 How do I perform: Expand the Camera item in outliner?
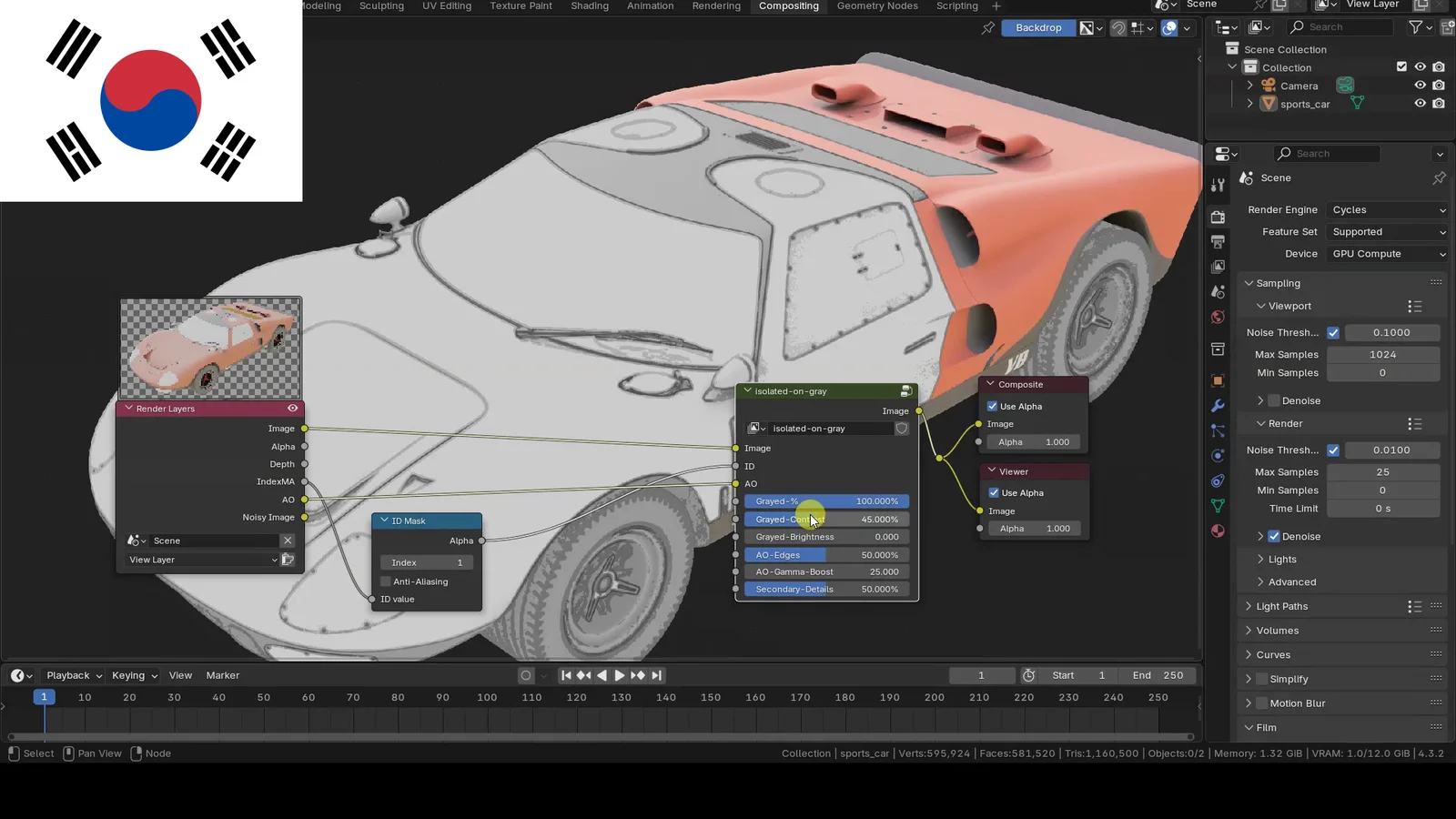1249,86
